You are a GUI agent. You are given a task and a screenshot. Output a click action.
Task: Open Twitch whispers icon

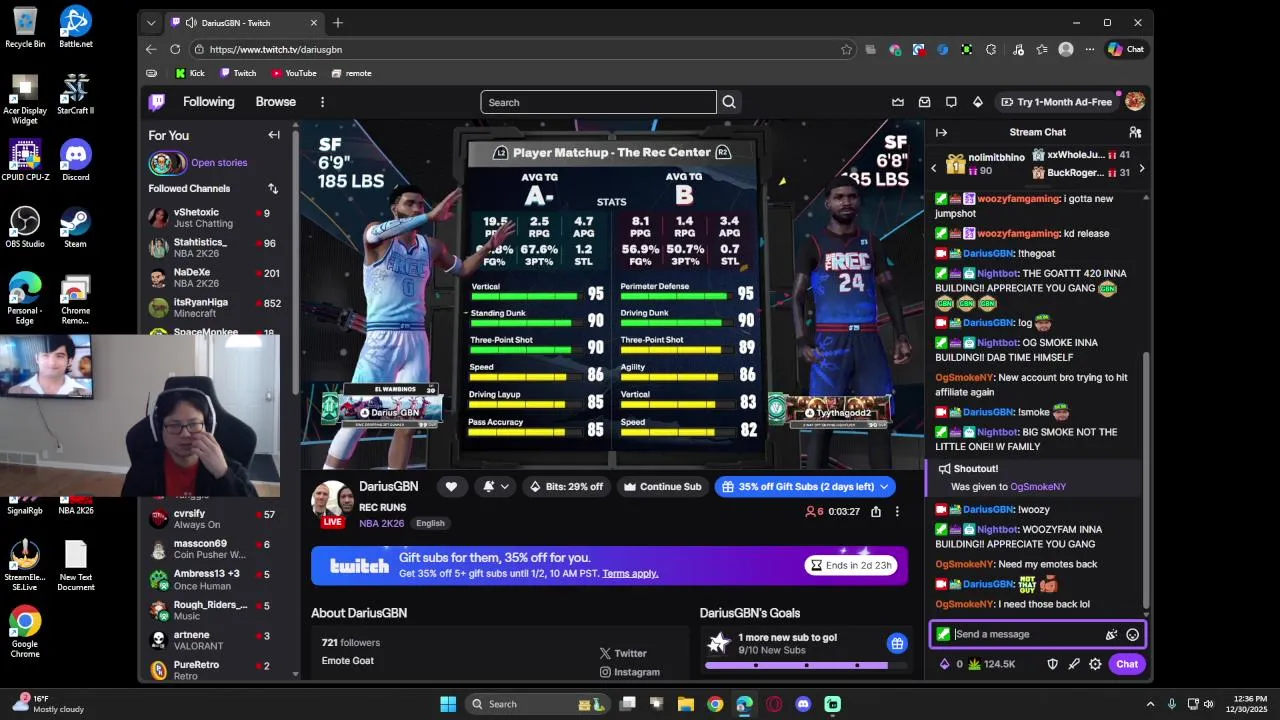(951, 102)
